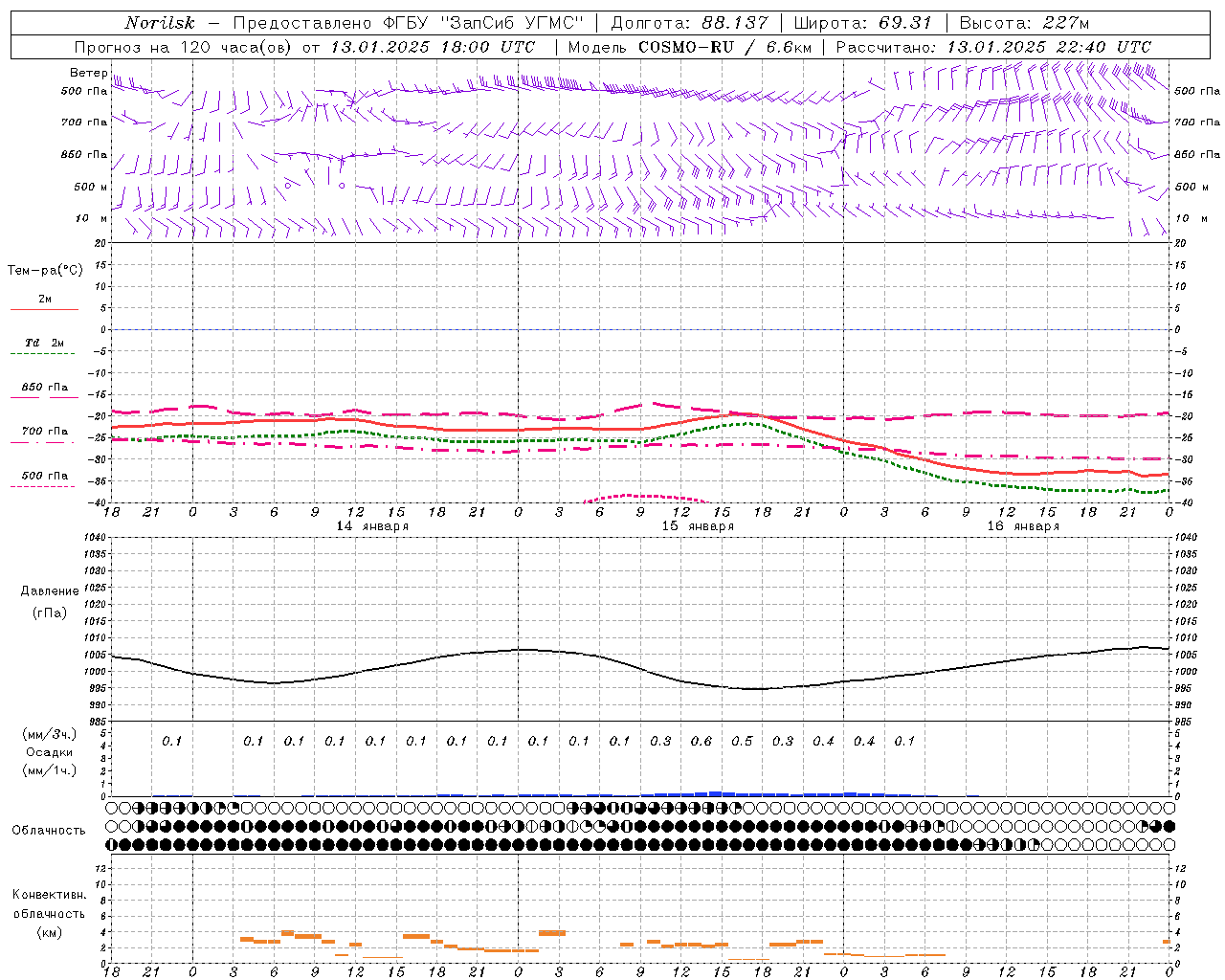Select the 700 гПа temperature legend entry
This screenshot has height=980, width=1225.
click(x=45, y=432)
